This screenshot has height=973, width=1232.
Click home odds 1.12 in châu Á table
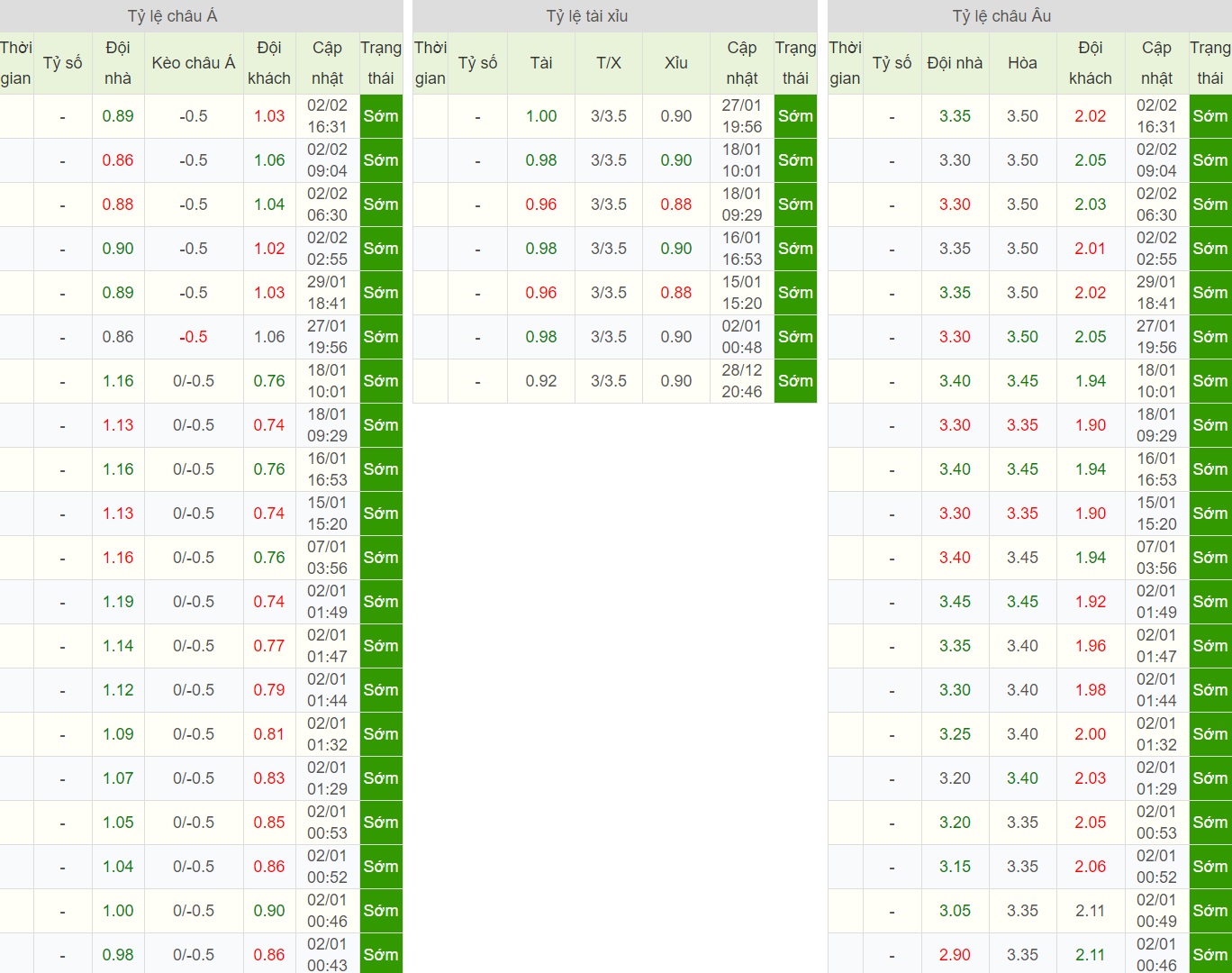coord(118,690)
